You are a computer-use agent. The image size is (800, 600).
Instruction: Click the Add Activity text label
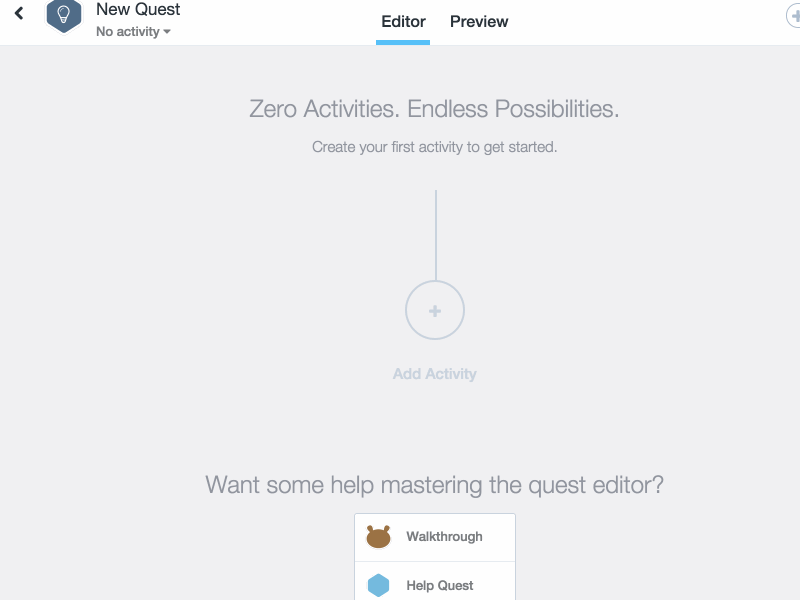(435, 374)
